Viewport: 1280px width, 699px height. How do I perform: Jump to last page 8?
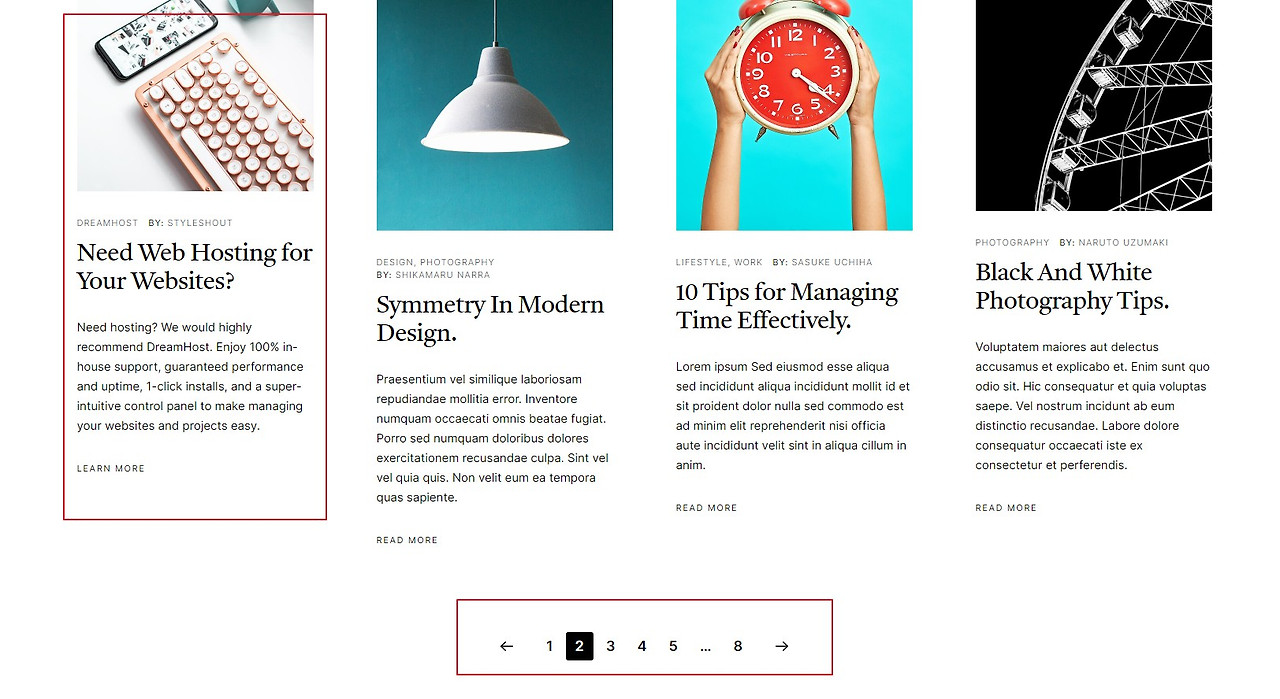[738, 646]
